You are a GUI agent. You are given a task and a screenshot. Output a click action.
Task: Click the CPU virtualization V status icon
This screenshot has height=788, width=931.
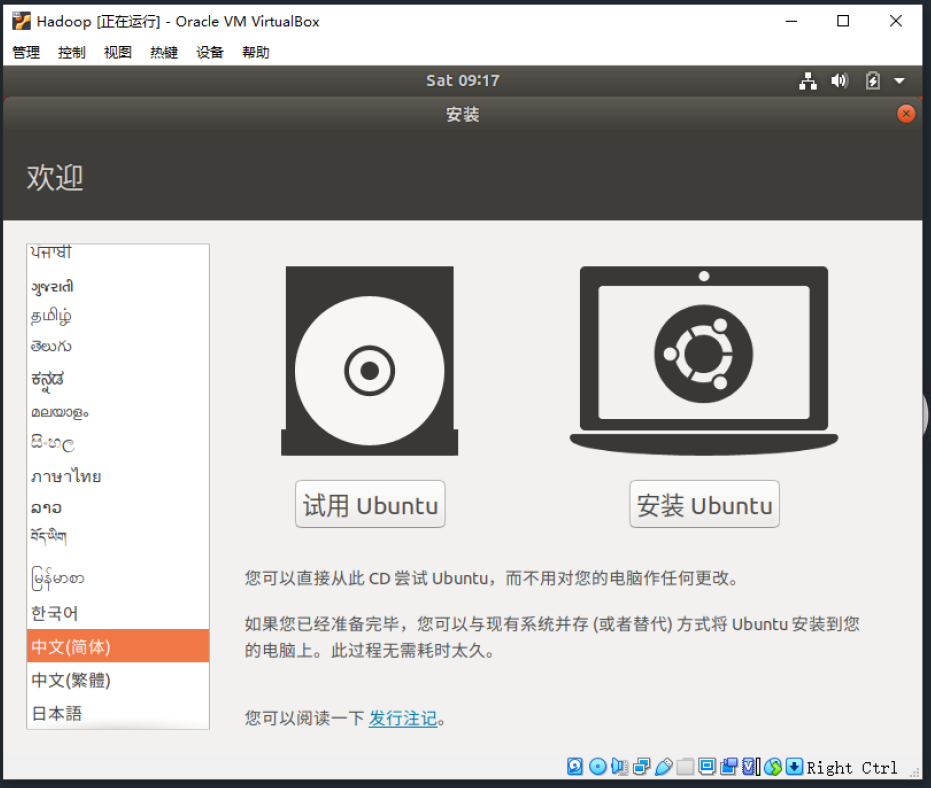(x=748, y=767)
